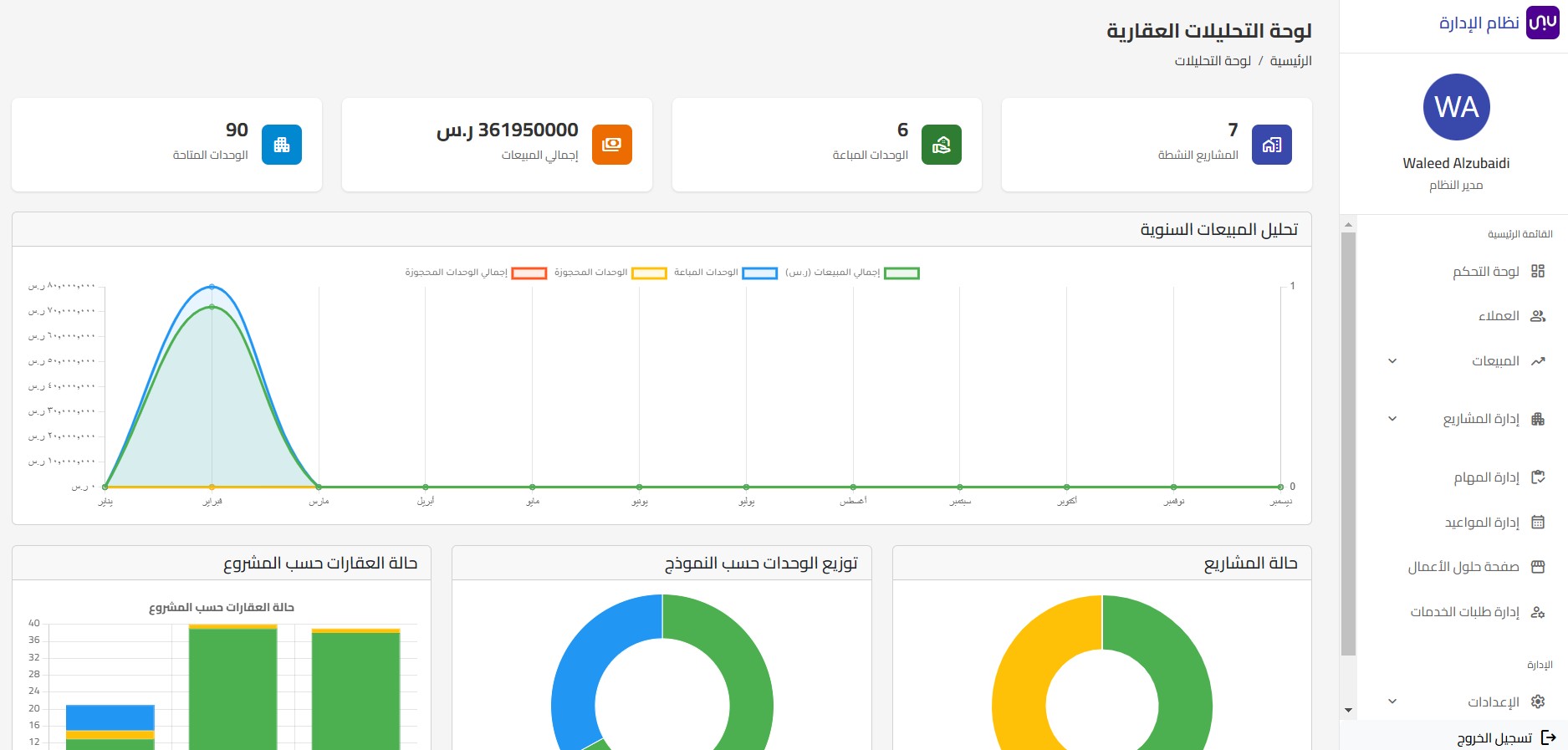Toggle the الوحدات المحجوزة yellow legend item

[610, 273]
